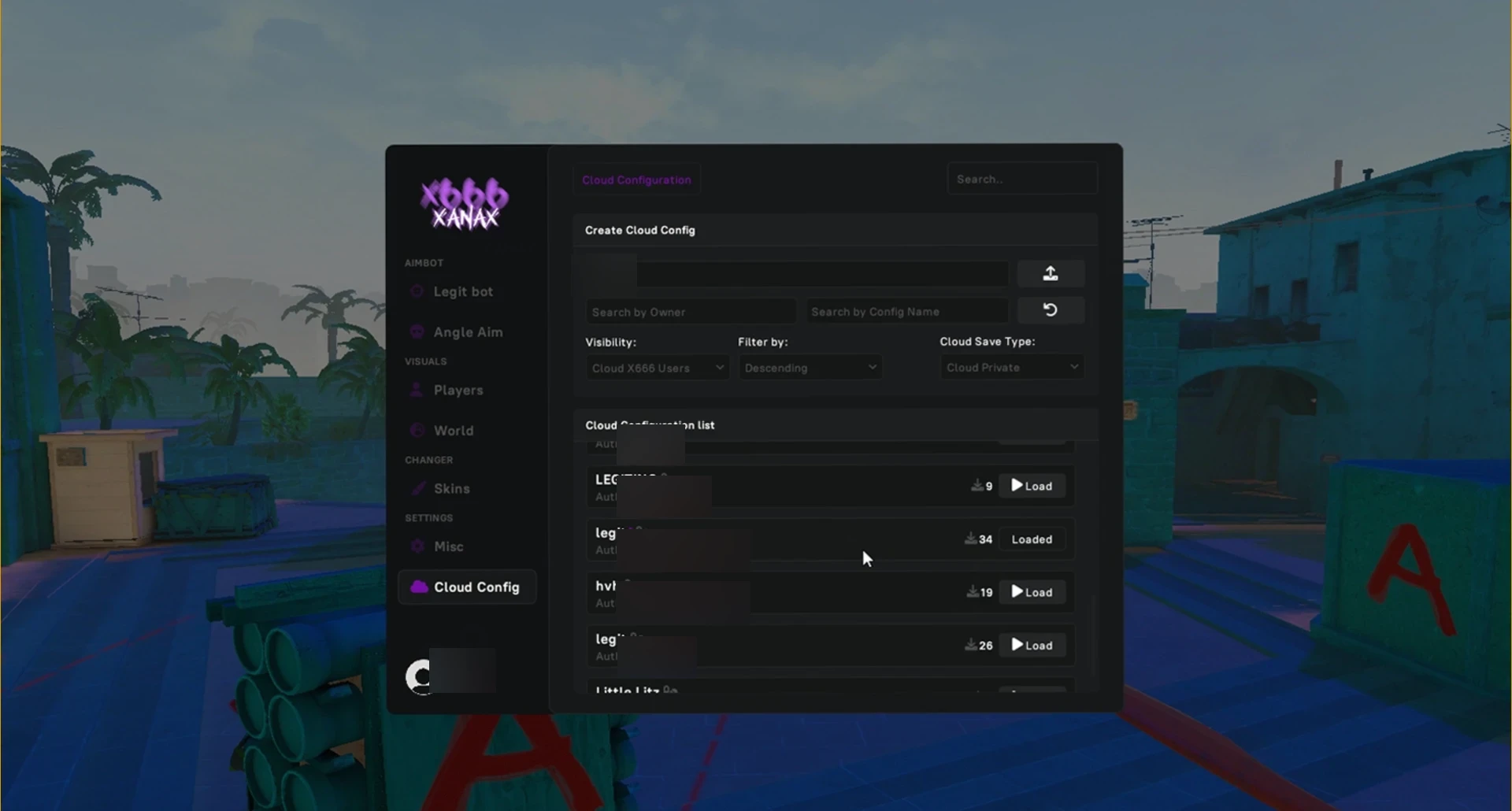Open the Misc settings page
The image size is (1512, 811).
[448, 546]
